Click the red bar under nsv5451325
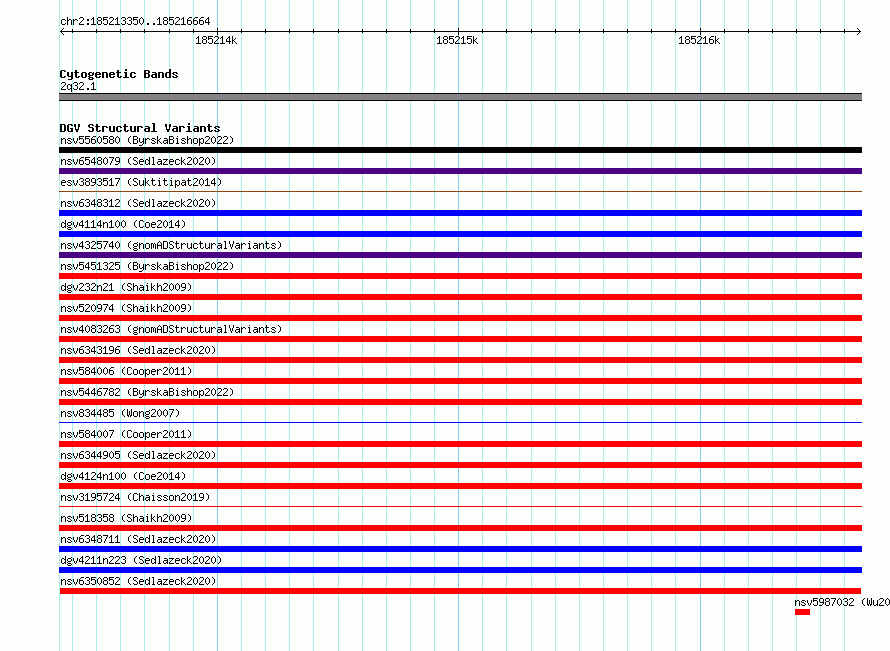Viewport: 890px width, 651px height. 460,276
